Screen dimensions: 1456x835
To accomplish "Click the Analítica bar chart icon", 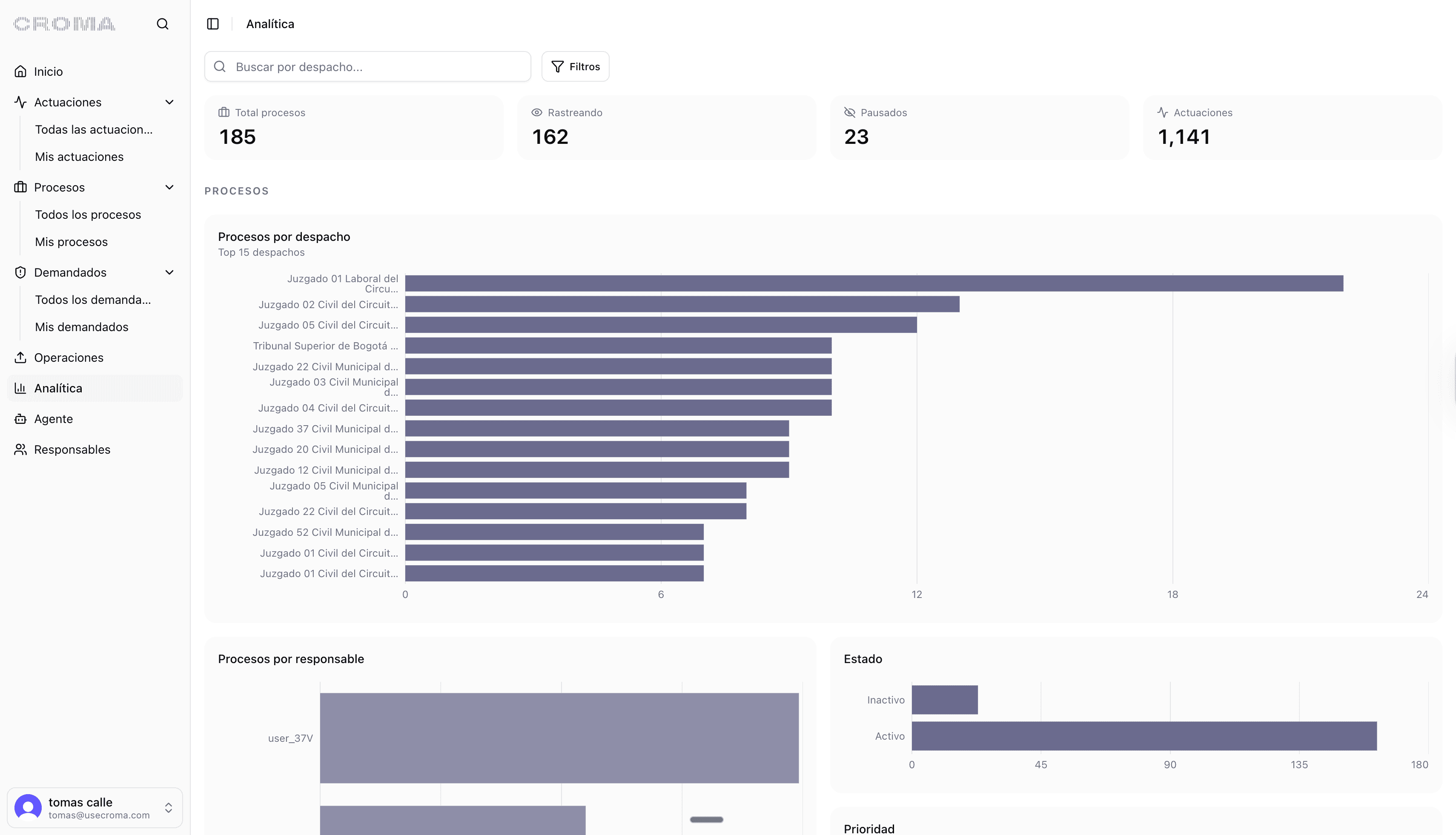I will click(21, 388).
